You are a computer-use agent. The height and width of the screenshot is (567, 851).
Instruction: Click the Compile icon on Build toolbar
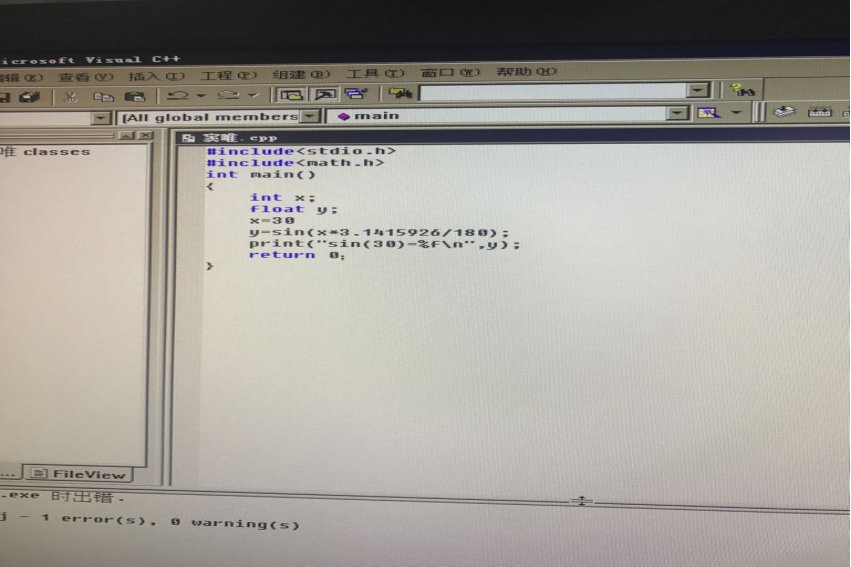[x=784, y=112]
